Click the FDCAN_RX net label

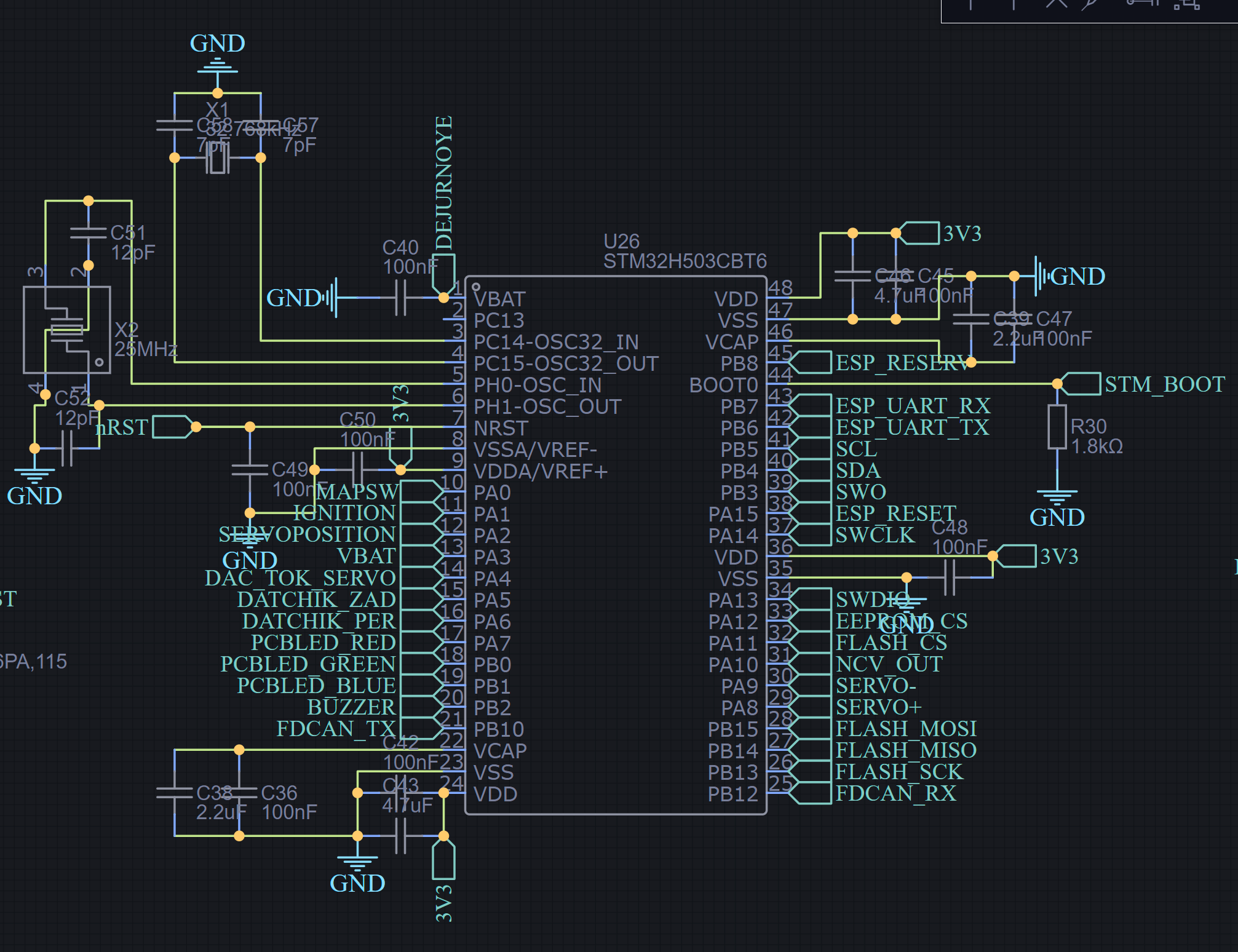point(895,793)
